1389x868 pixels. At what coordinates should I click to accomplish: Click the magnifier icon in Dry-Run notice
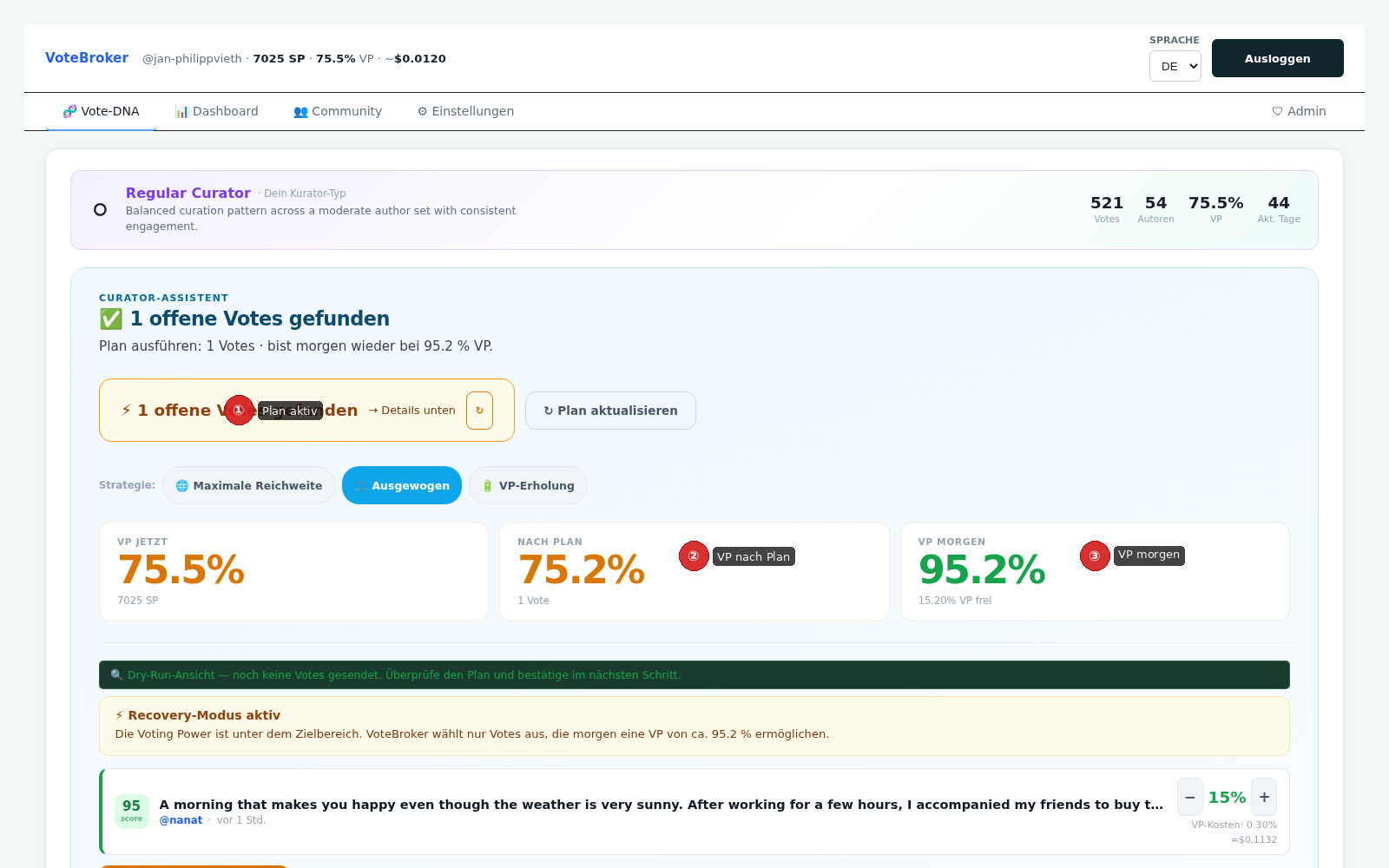click(x=116, y=674)
